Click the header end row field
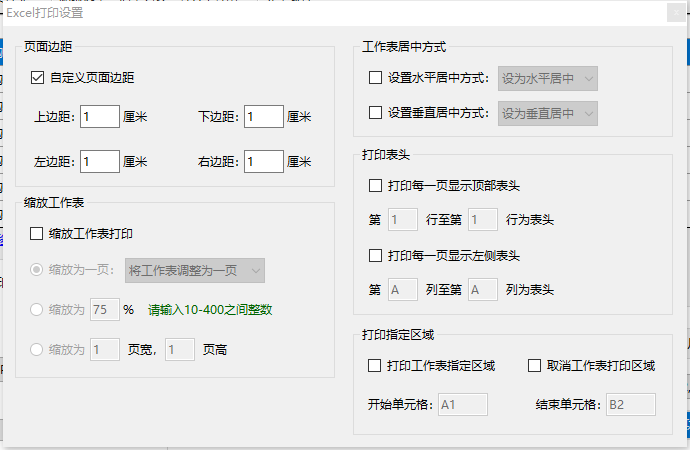Image resolution: width=690 pixels, height=450 pixels. click(483, 220)
